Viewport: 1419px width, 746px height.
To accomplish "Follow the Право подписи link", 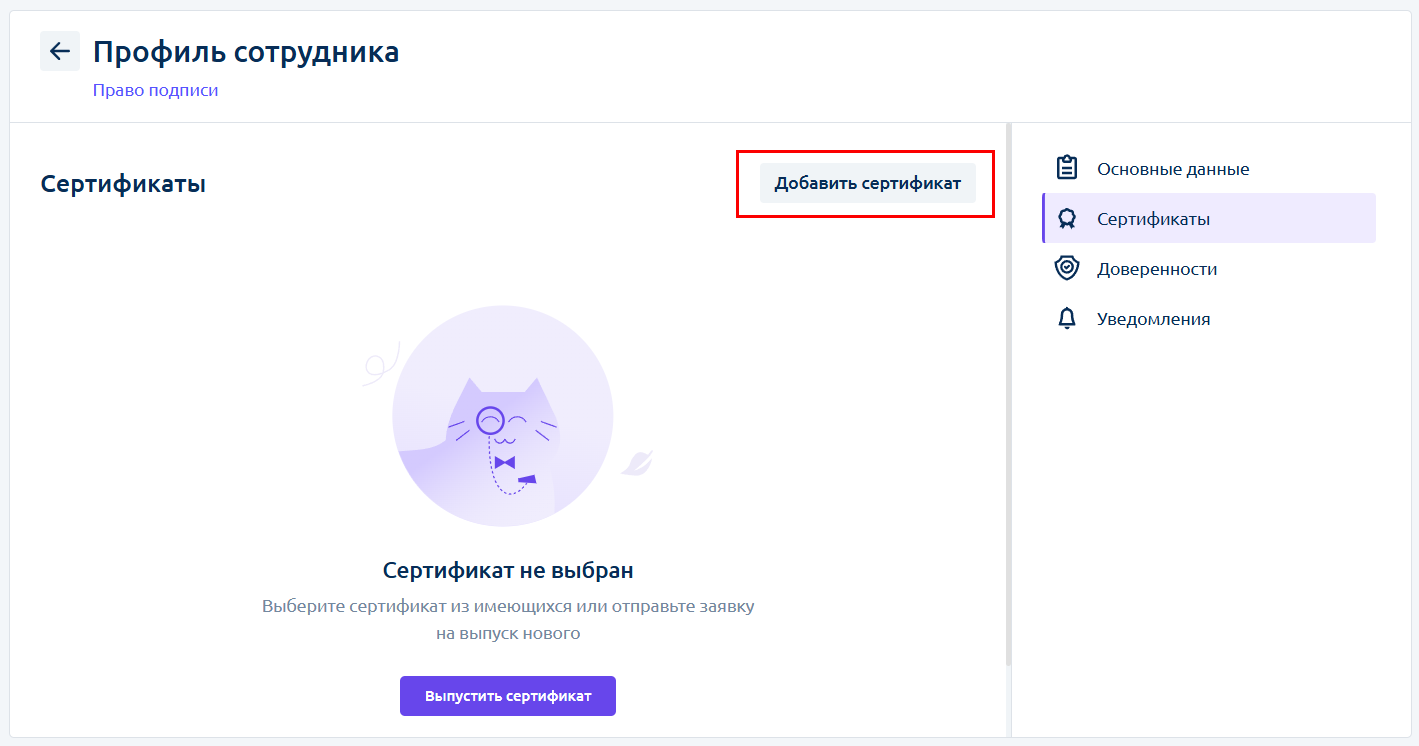I will pyautogui.click(x=155, y=90).
